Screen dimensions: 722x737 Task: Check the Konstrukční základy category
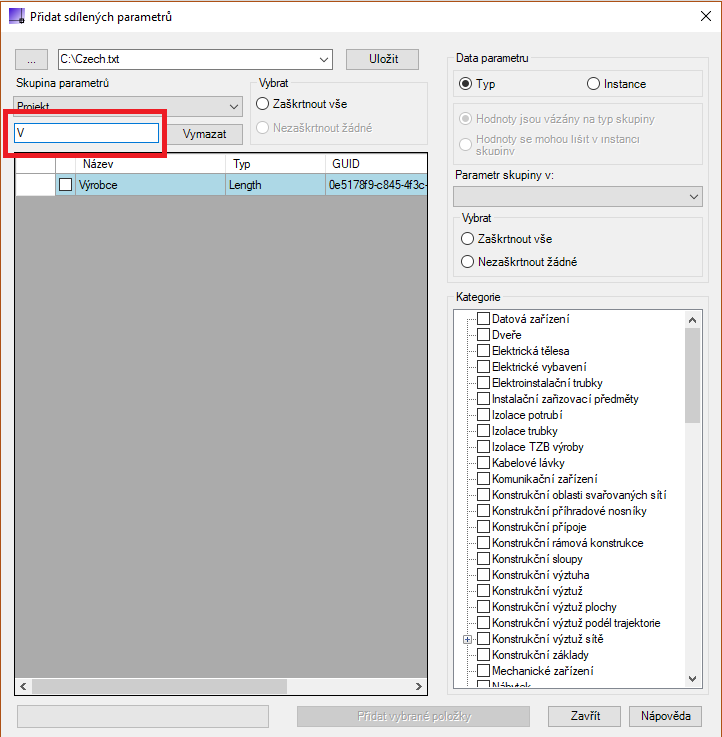pos(483,654)
